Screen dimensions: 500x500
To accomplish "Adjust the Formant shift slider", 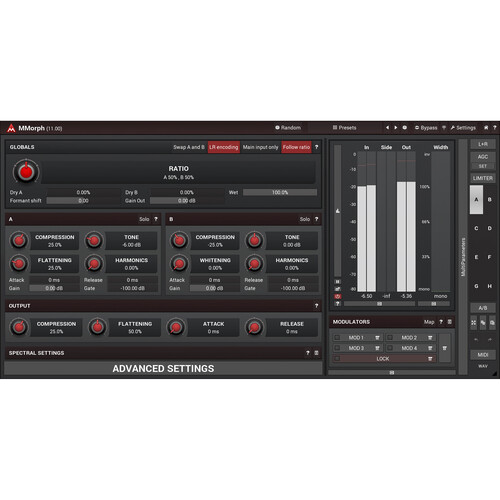I will pyautogui.click(x=83, y=201).
